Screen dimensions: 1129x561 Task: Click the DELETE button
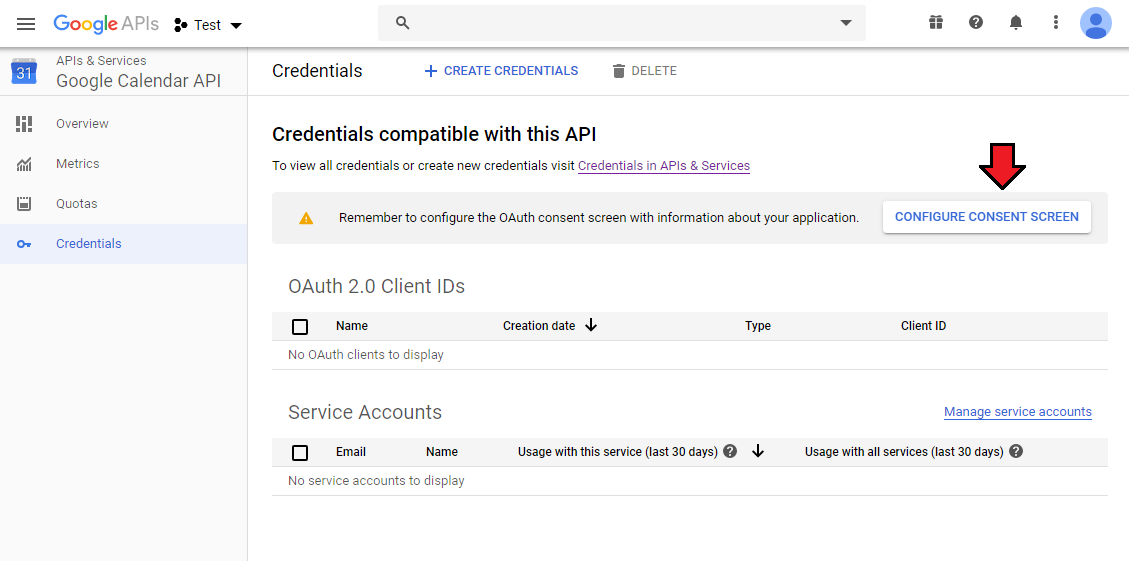[x=644, y=71]
